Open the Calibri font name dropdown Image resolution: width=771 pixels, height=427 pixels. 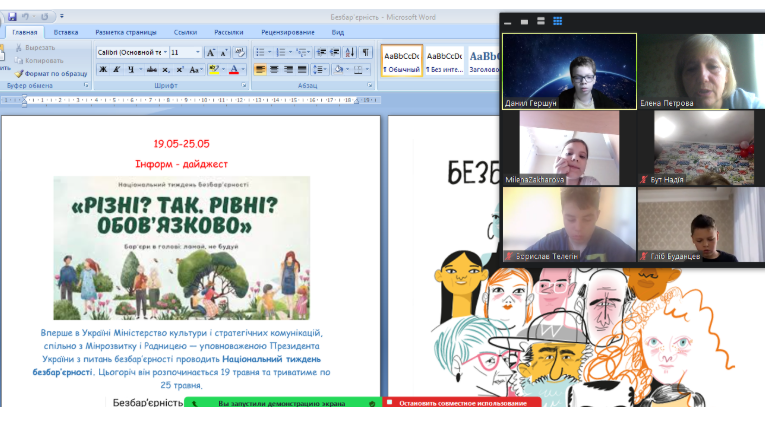tap(165, 52)
